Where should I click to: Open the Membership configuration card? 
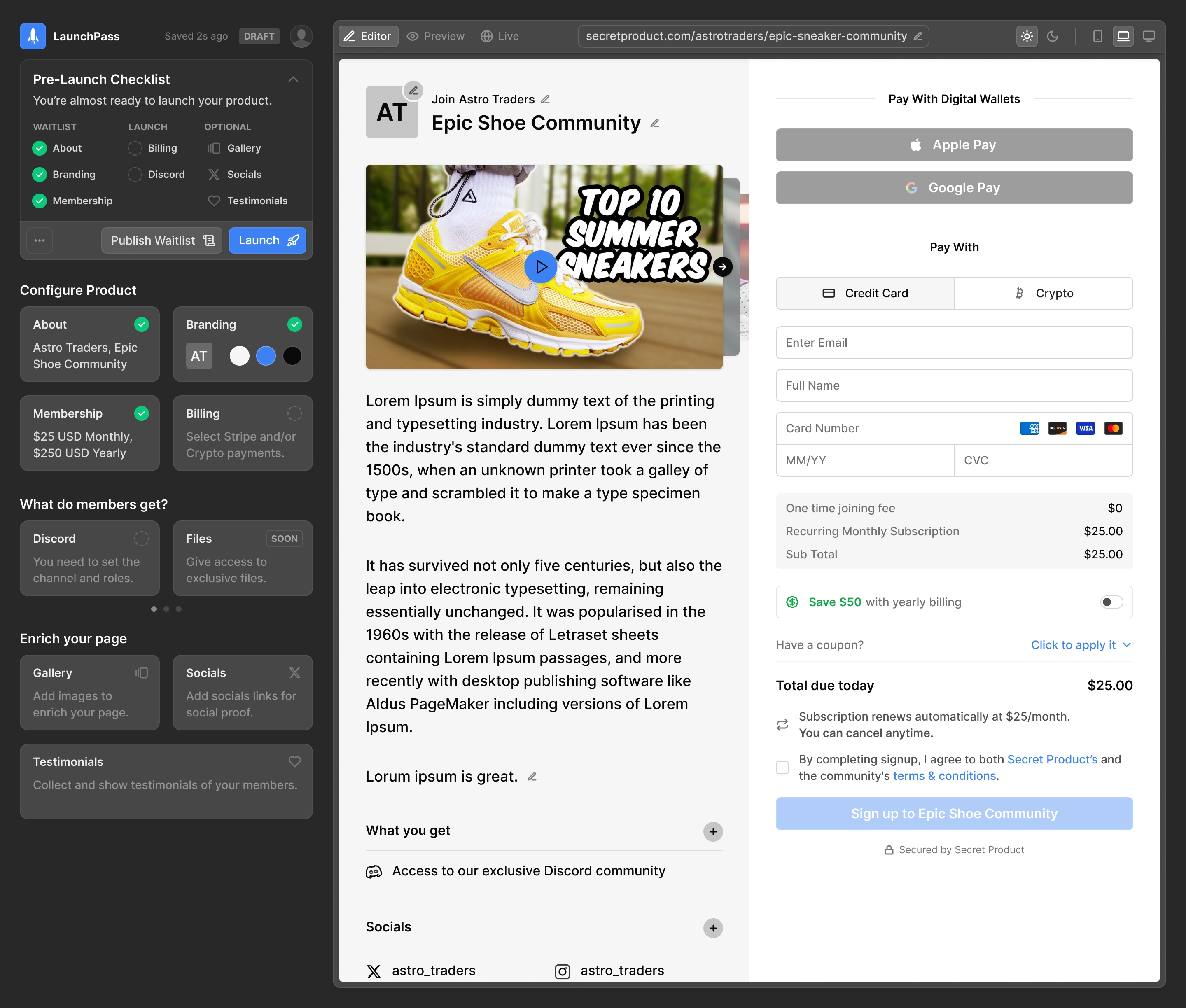(x=90, y=433)
